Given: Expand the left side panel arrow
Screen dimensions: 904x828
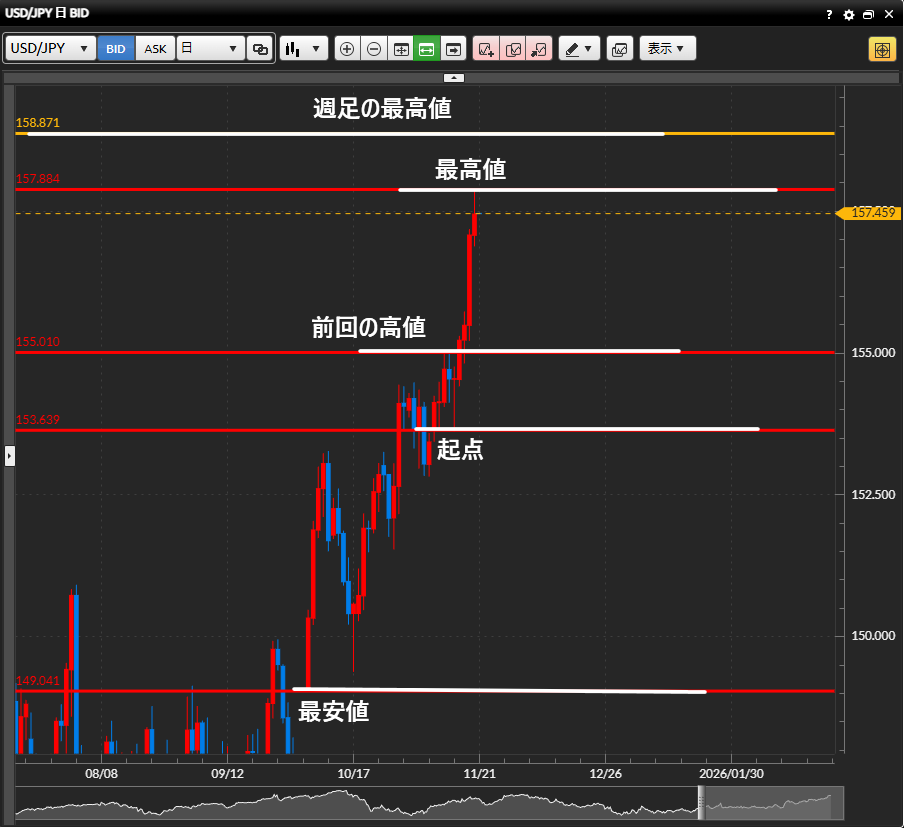Looking at the screenshot, I should click(x=10, y=456).
